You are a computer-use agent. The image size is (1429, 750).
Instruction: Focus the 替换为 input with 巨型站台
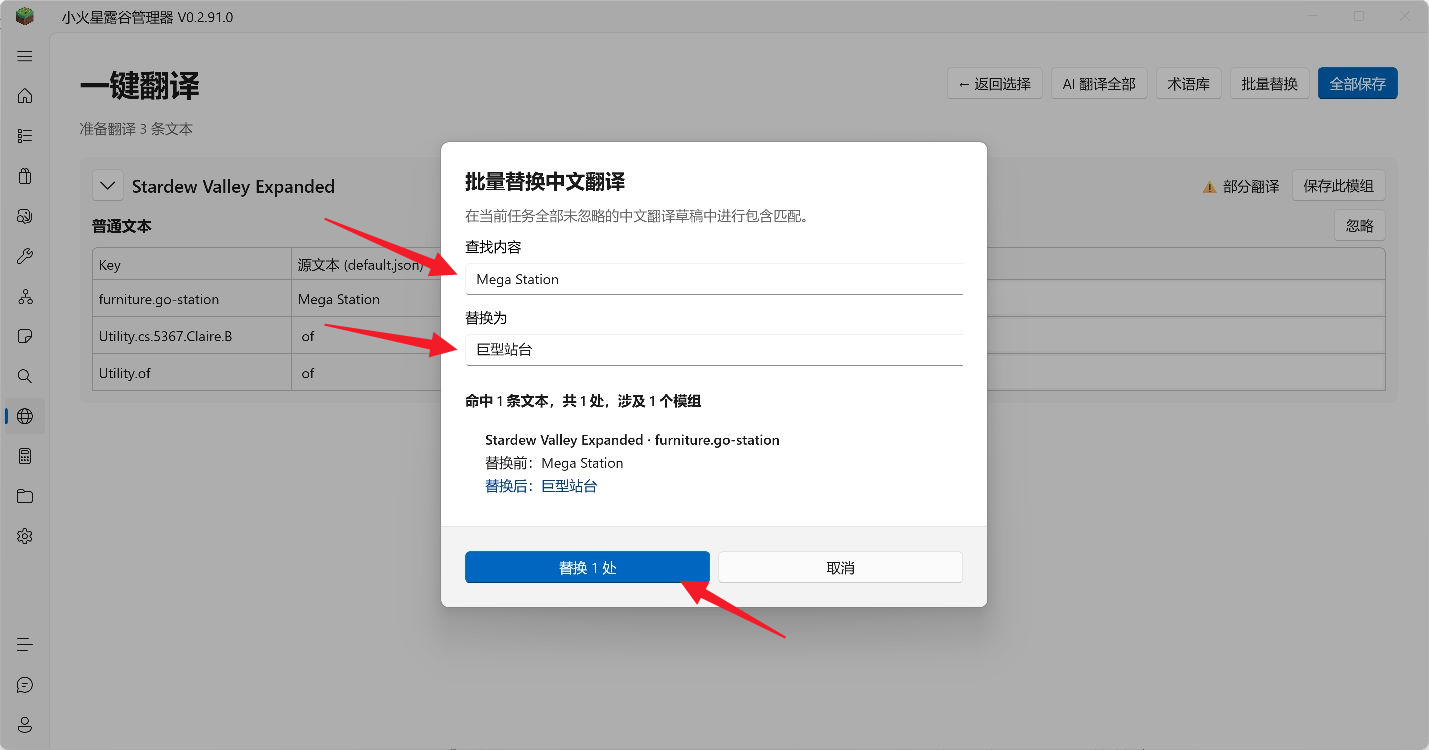[714, 350]
